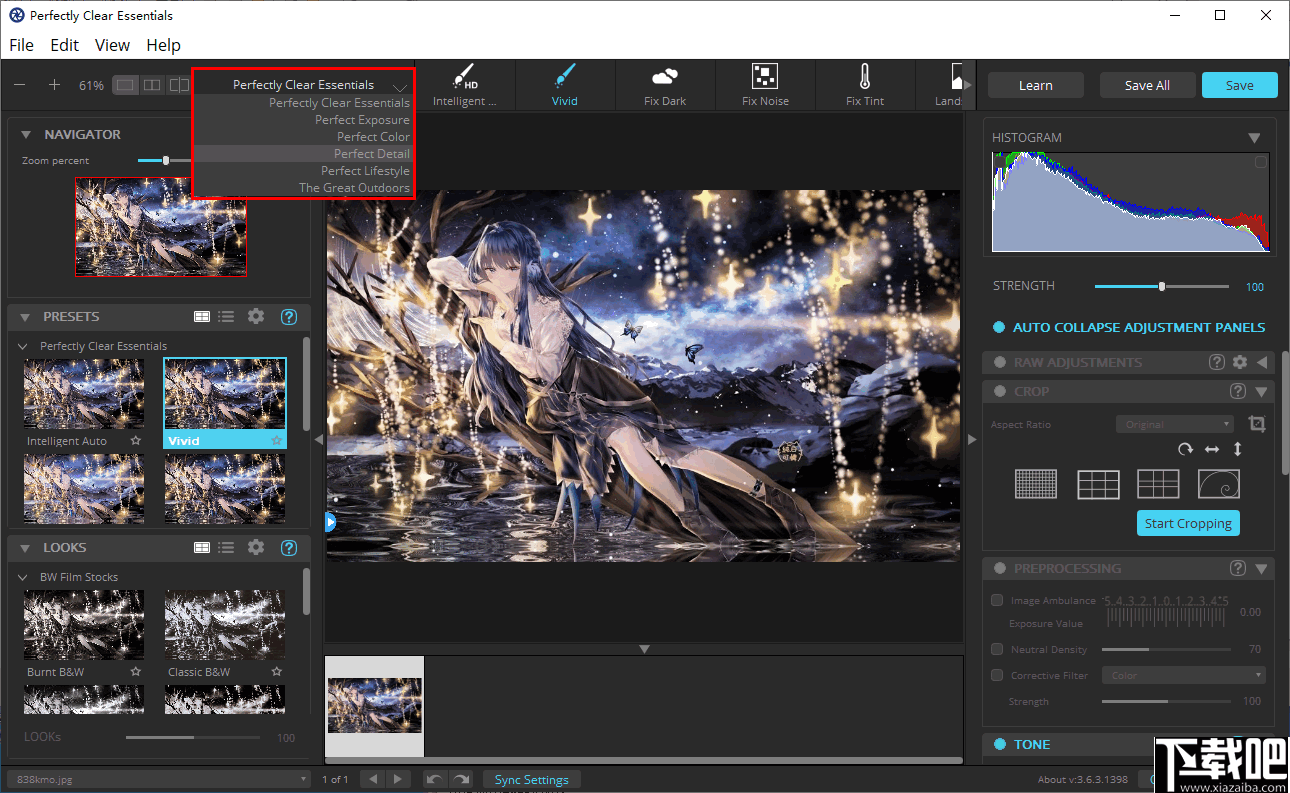Show Presets as grid view

tap(202, 316)
